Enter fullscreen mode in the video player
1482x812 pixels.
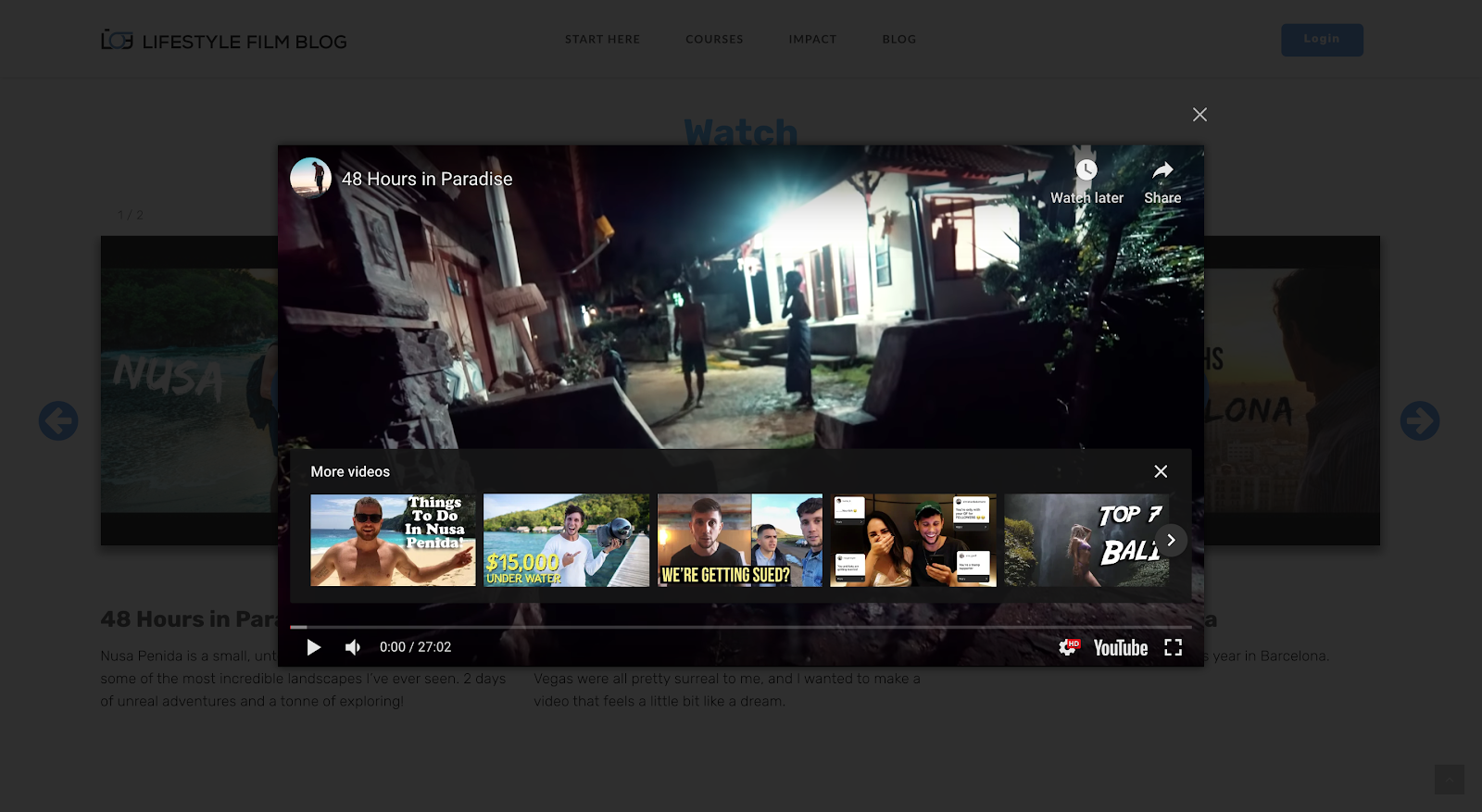pyautogui.click(x=1173, y=647)
